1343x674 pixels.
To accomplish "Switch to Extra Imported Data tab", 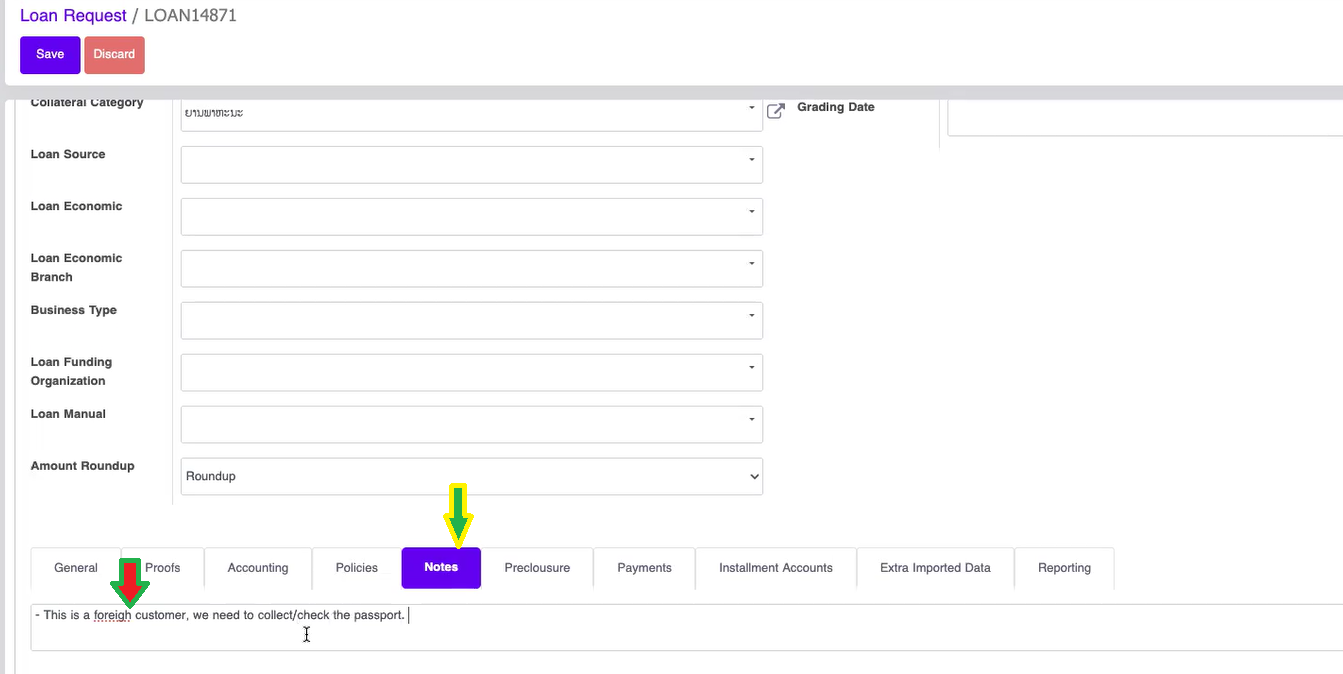I will 935,568.
